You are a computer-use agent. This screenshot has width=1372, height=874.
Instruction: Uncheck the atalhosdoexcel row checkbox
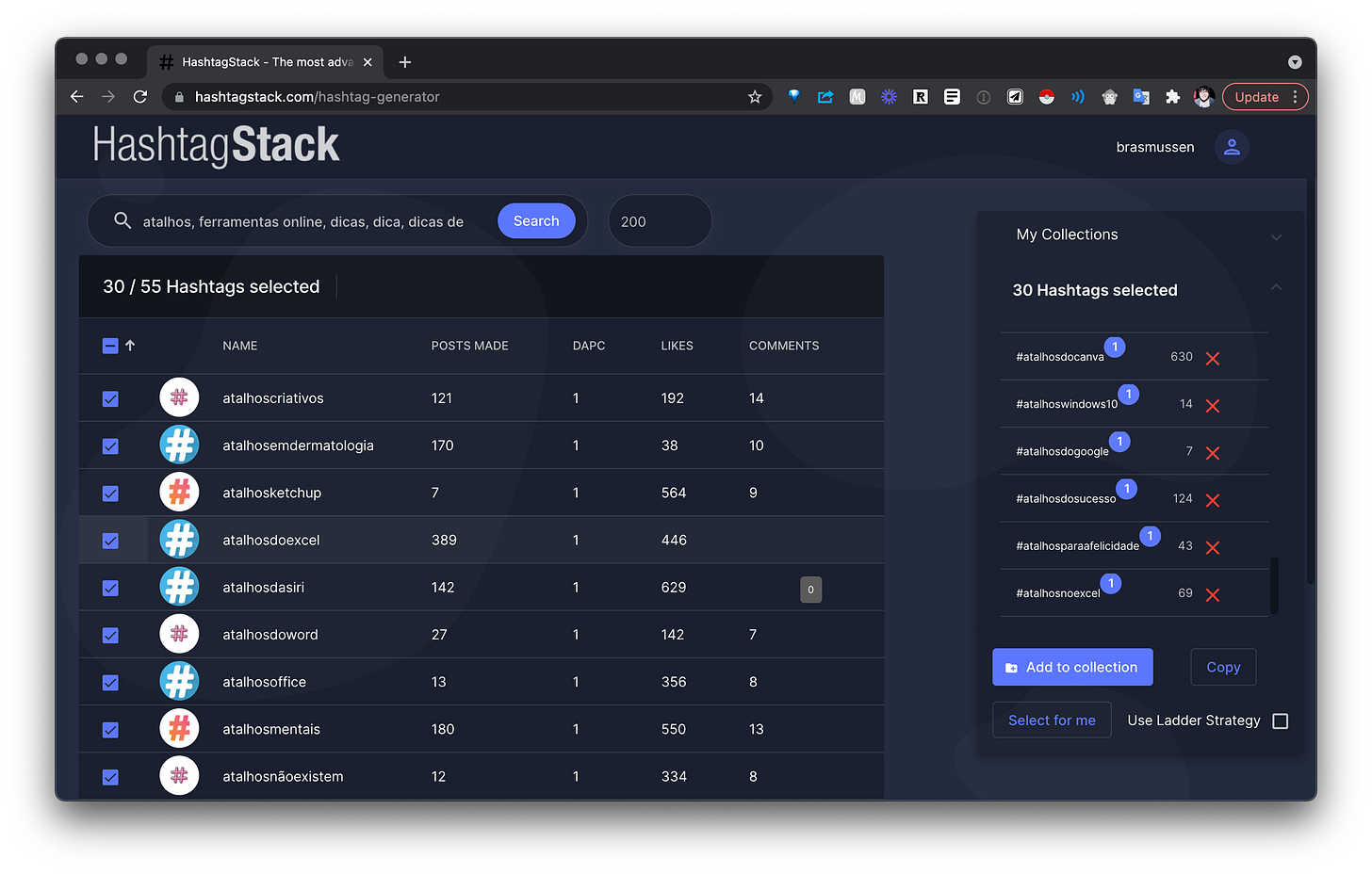pos(110,541)
